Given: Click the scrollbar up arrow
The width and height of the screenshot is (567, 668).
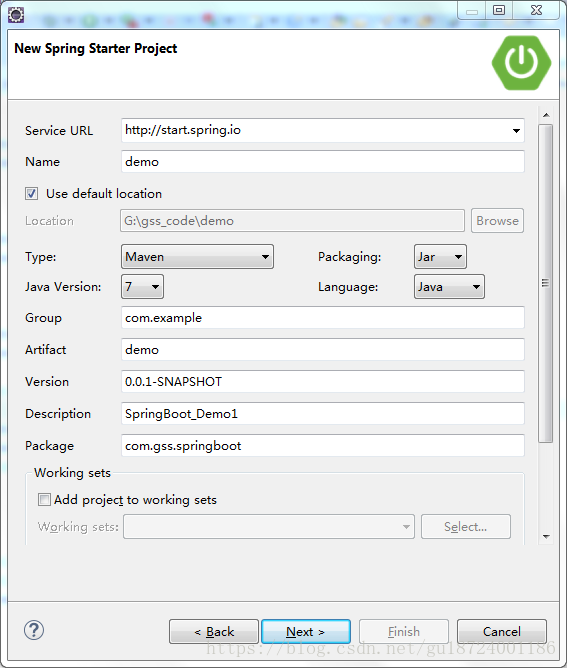Looking at the screenshot, I should 546,115.
